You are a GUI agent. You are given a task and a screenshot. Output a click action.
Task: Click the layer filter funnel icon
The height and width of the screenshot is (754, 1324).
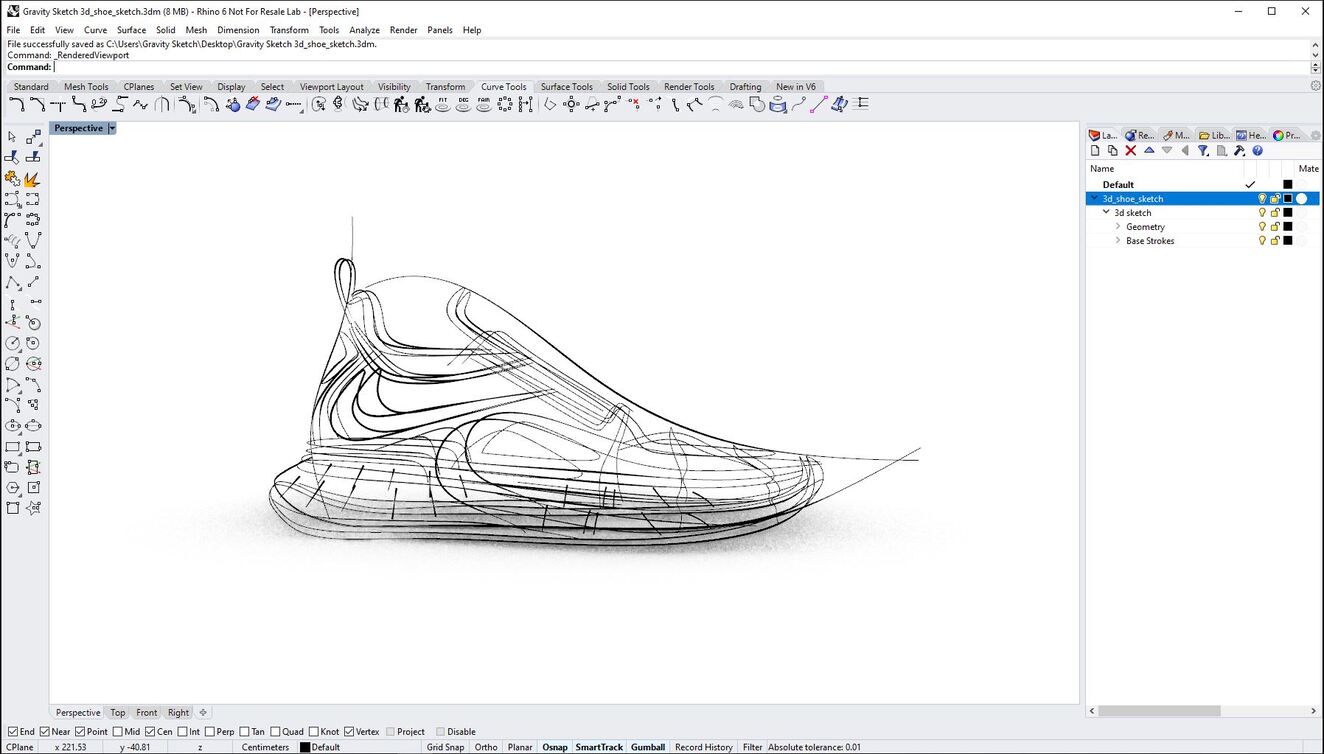[x=1204, y=151]
